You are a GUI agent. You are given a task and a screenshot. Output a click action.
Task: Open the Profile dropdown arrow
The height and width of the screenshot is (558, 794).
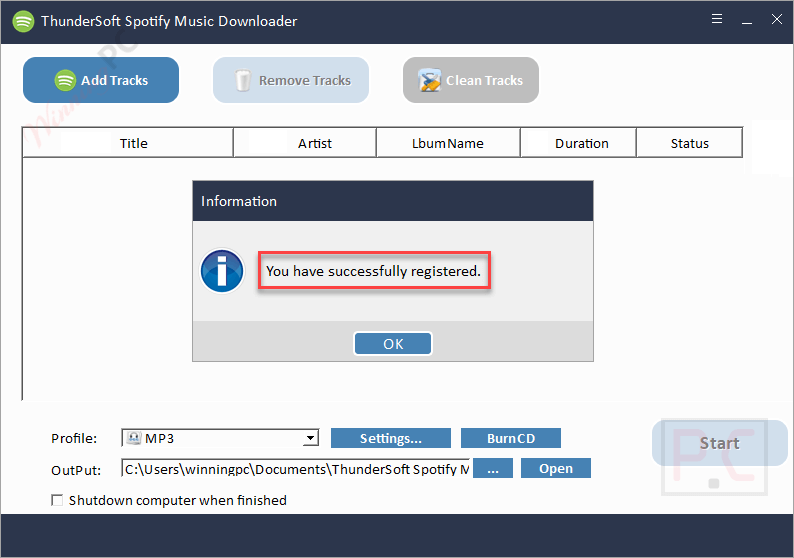(310, 437)
